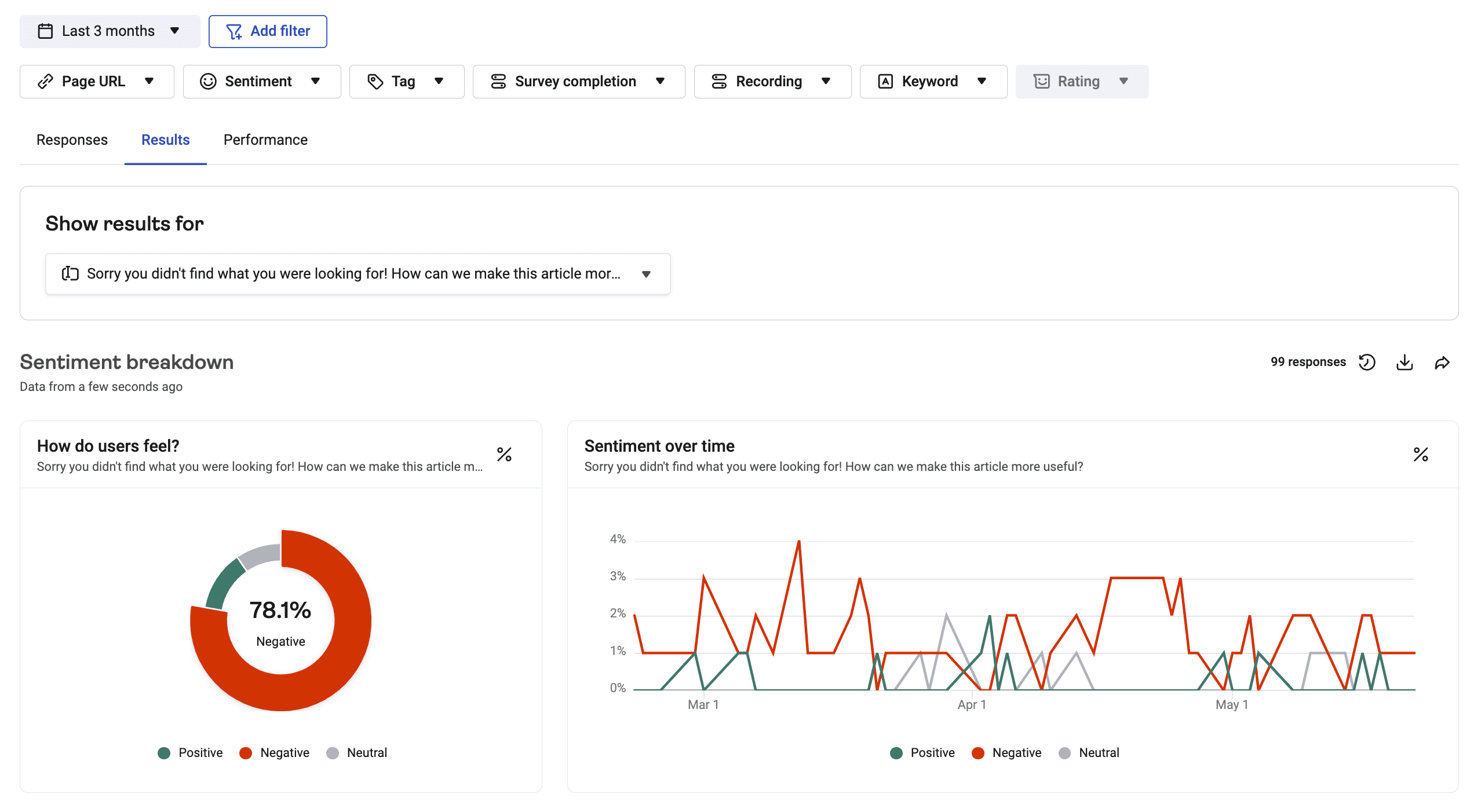Screen dimensions: 1481x812
Task: Click the May 1 axis label
Action: pyautogui.click(x=1232, y=705)
